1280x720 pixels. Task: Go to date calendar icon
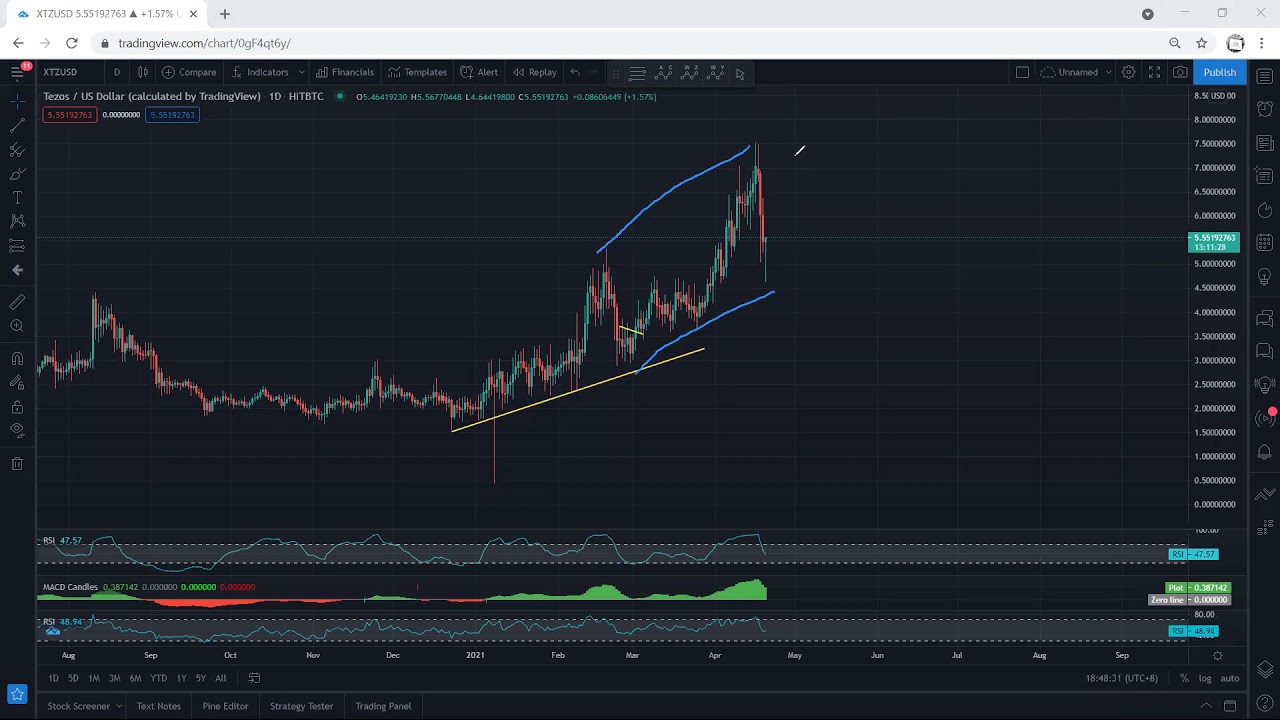coord(254,678)
